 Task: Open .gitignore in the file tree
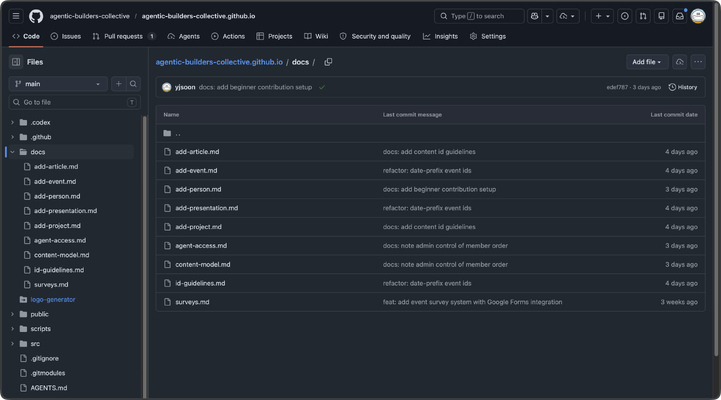(x=45, y=359)
